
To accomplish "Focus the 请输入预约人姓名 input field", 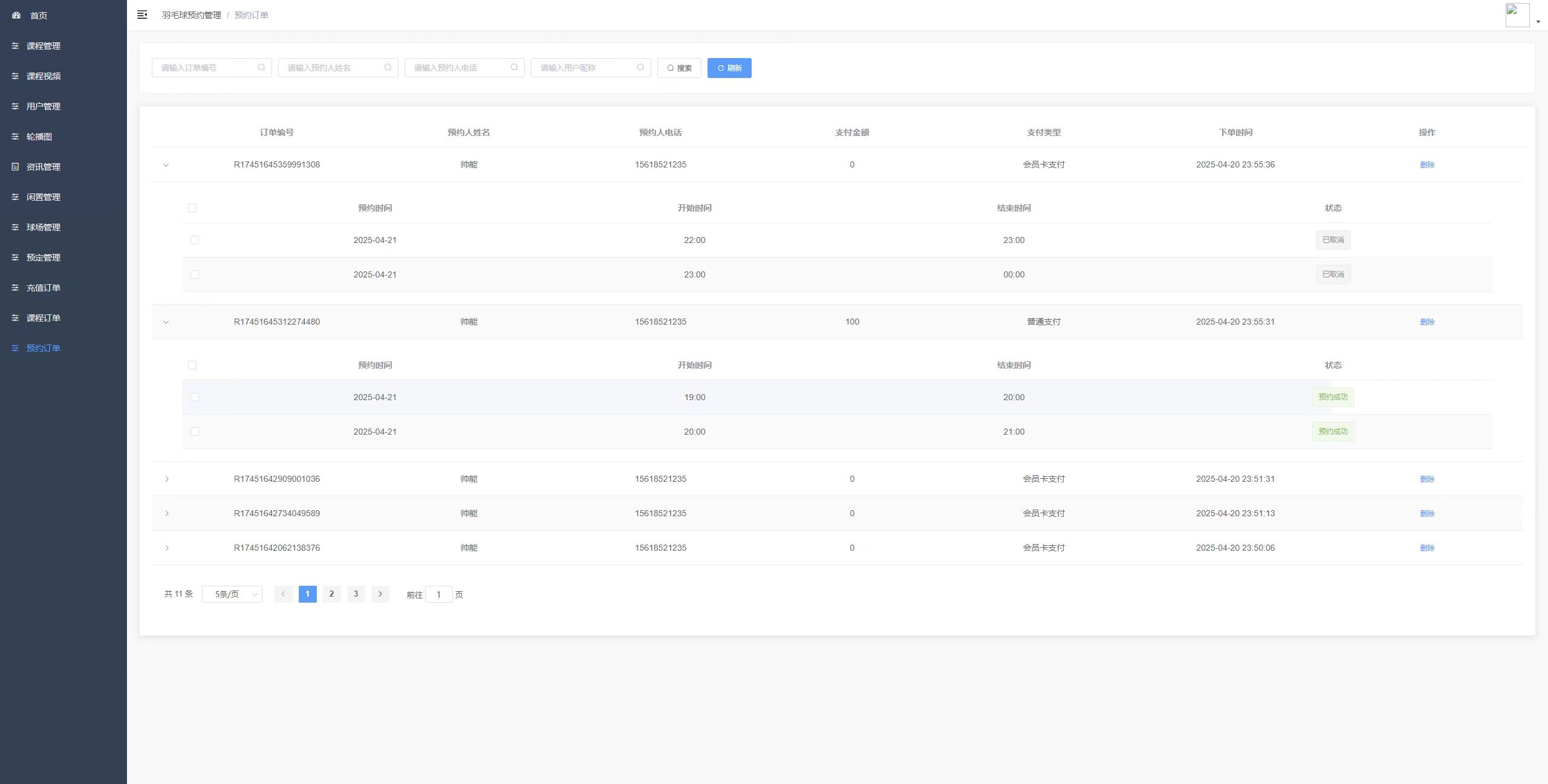I will (x=338, y=68).
